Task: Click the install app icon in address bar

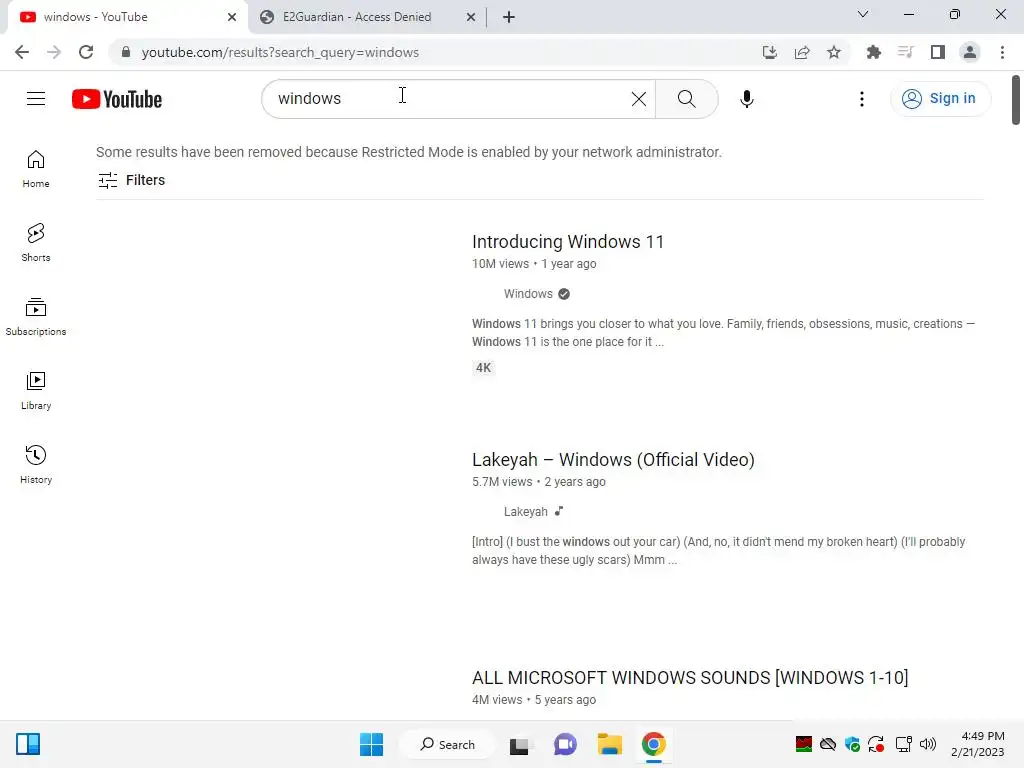Action: click(x=769, y=52)
